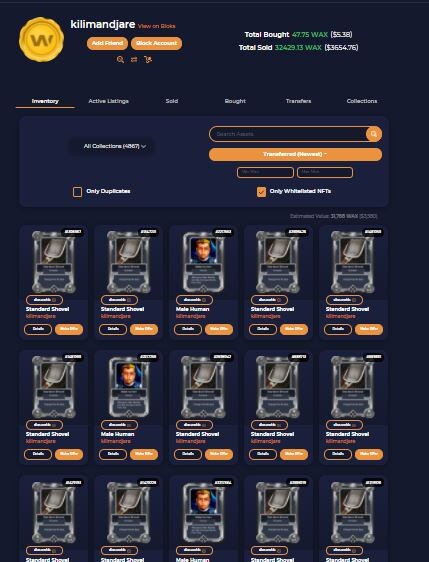The width and height of the screenshot is (429, 562).
Task: Click the Total Bought 47.75 WAX value
Action: pos(310,34)
